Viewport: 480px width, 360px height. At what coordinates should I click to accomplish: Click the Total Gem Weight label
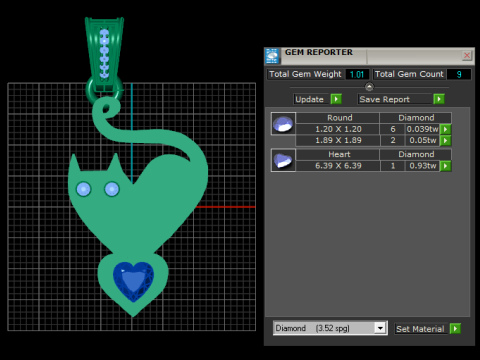click(x=305, y=74)
